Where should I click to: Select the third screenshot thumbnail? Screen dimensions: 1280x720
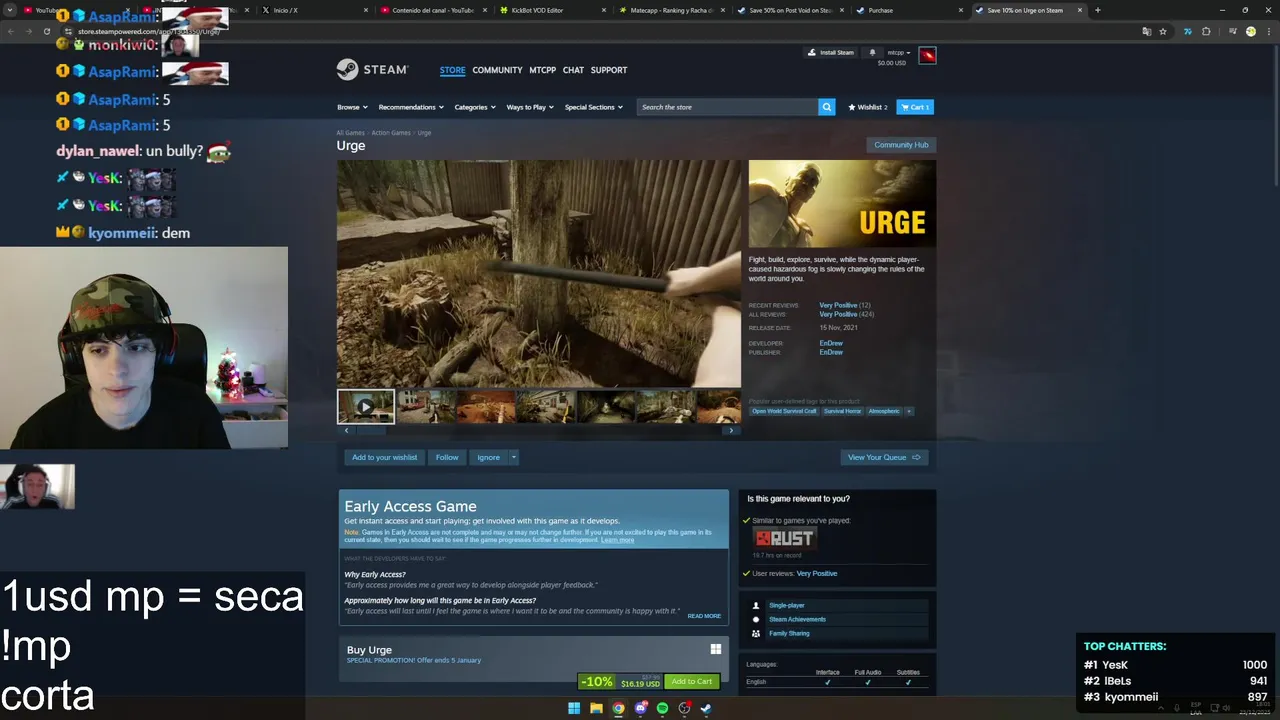tap(486, 407)
